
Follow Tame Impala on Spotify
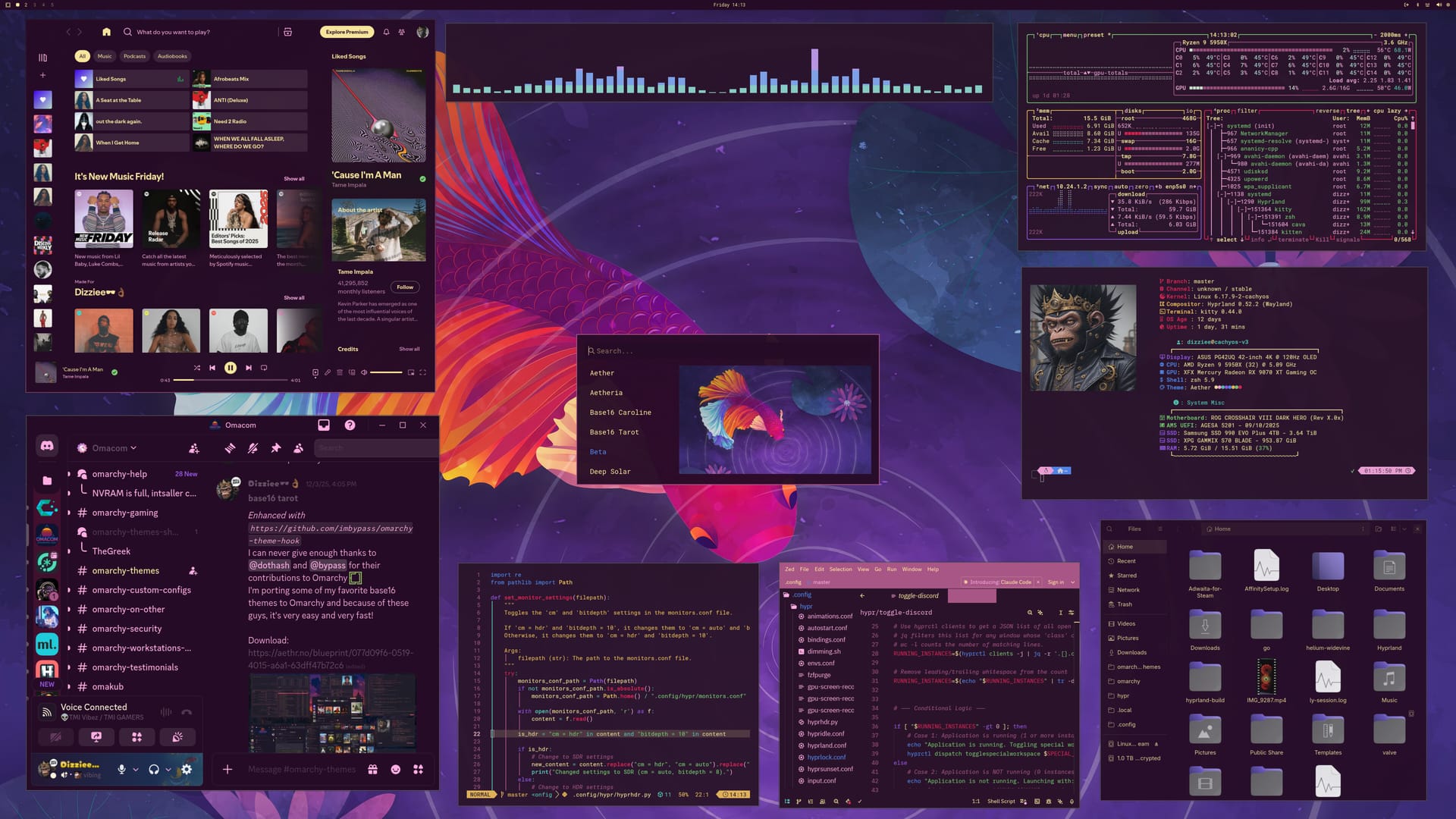(405, 287)
